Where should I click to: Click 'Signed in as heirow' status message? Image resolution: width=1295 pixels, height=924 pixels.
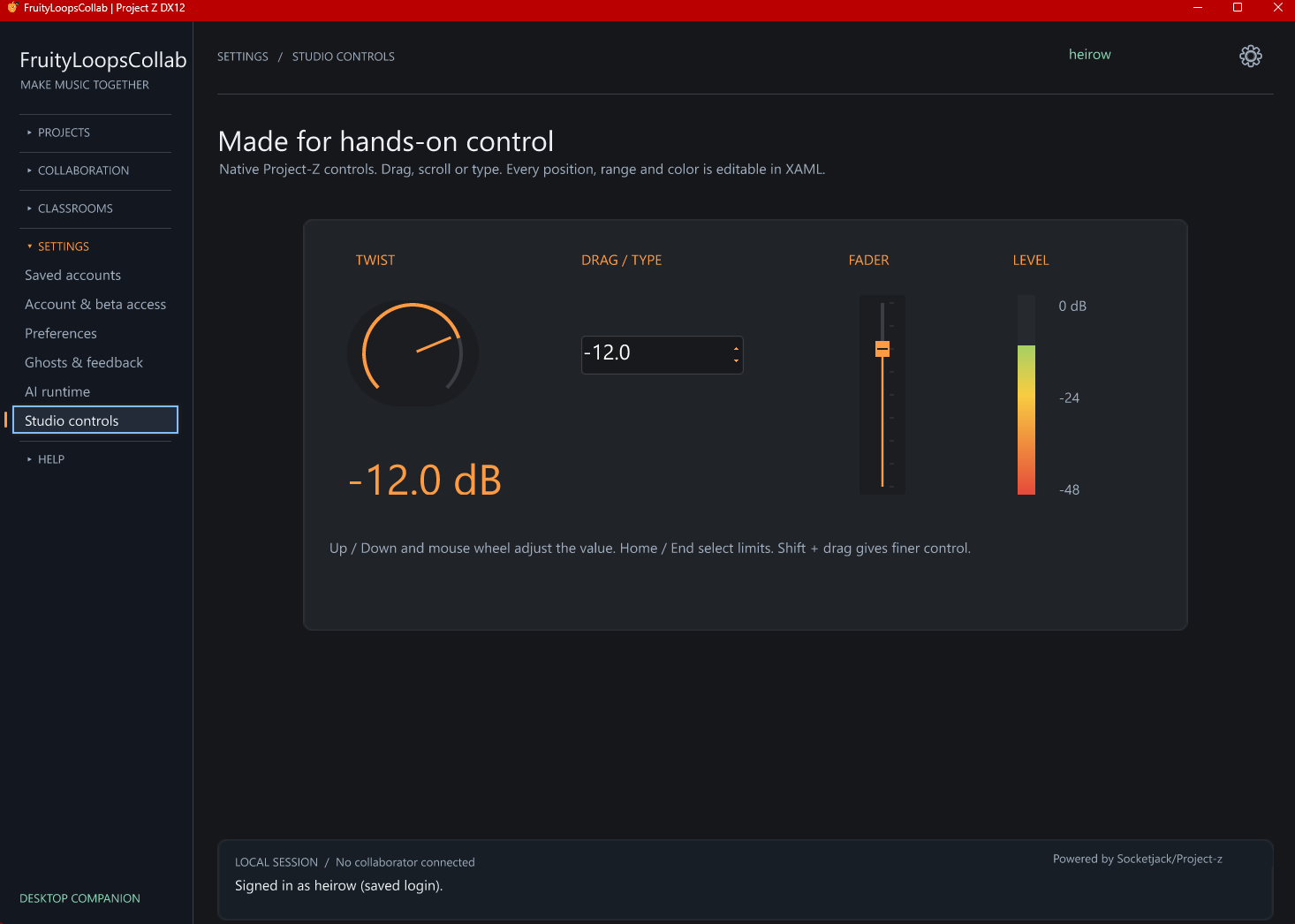pos(339,886)
